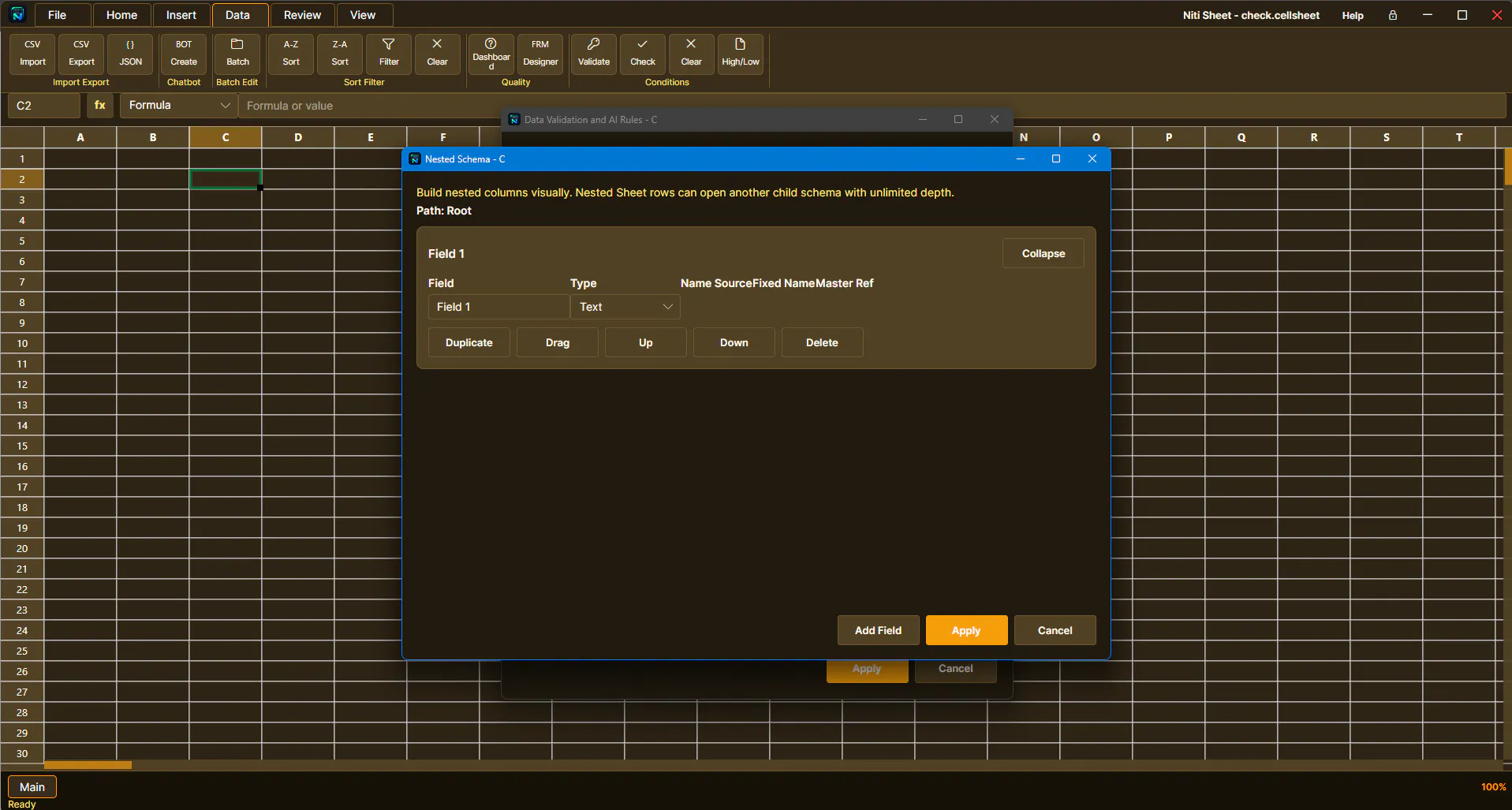Click the High/Low conditions icon
This screenshot has height=810, width=1512.
tap(741, 54)
